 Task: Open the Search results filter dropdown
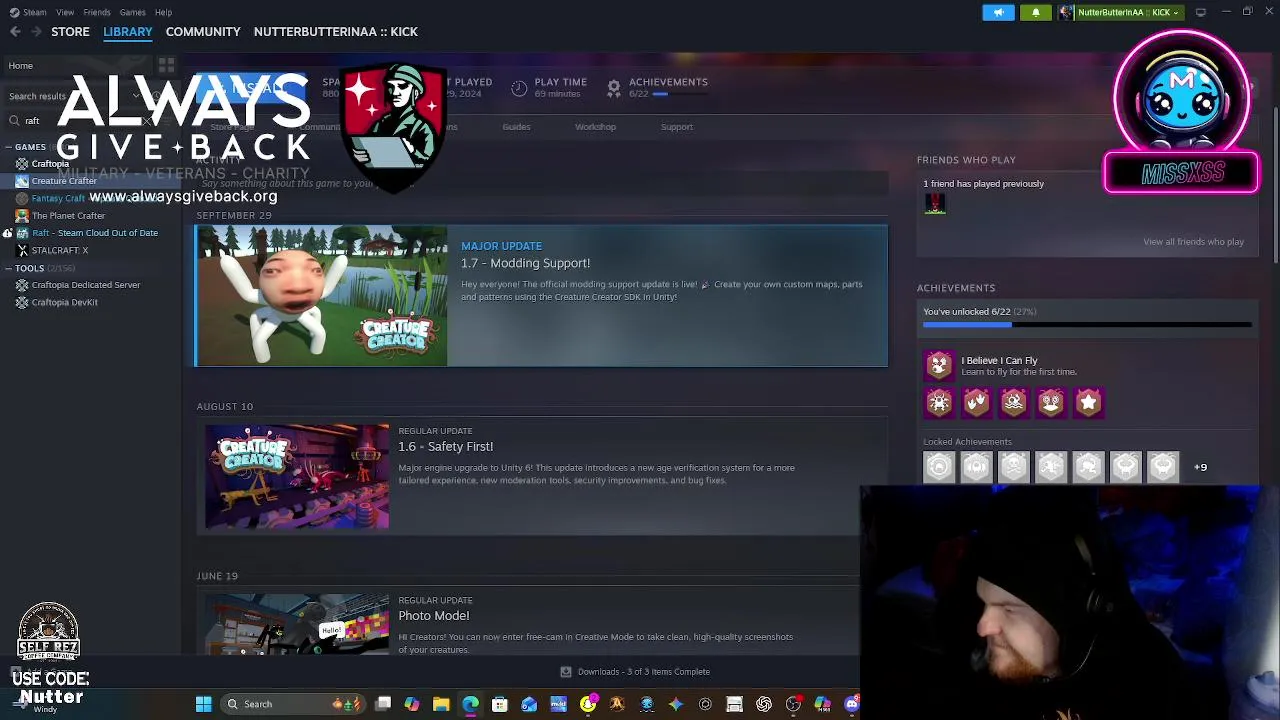click(136, 96)
